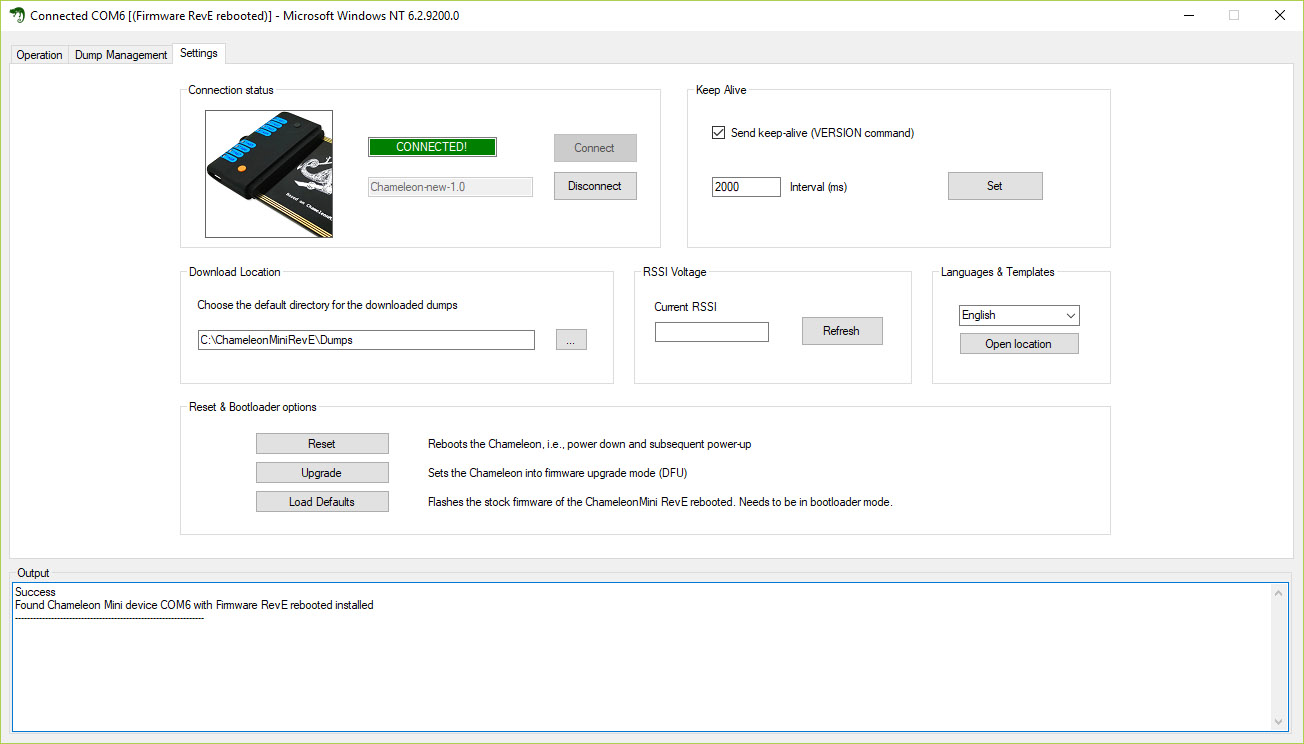Disconnect from the Chameleon device
Viewport: 1304px width, 744px height.
tap(595, 186)
